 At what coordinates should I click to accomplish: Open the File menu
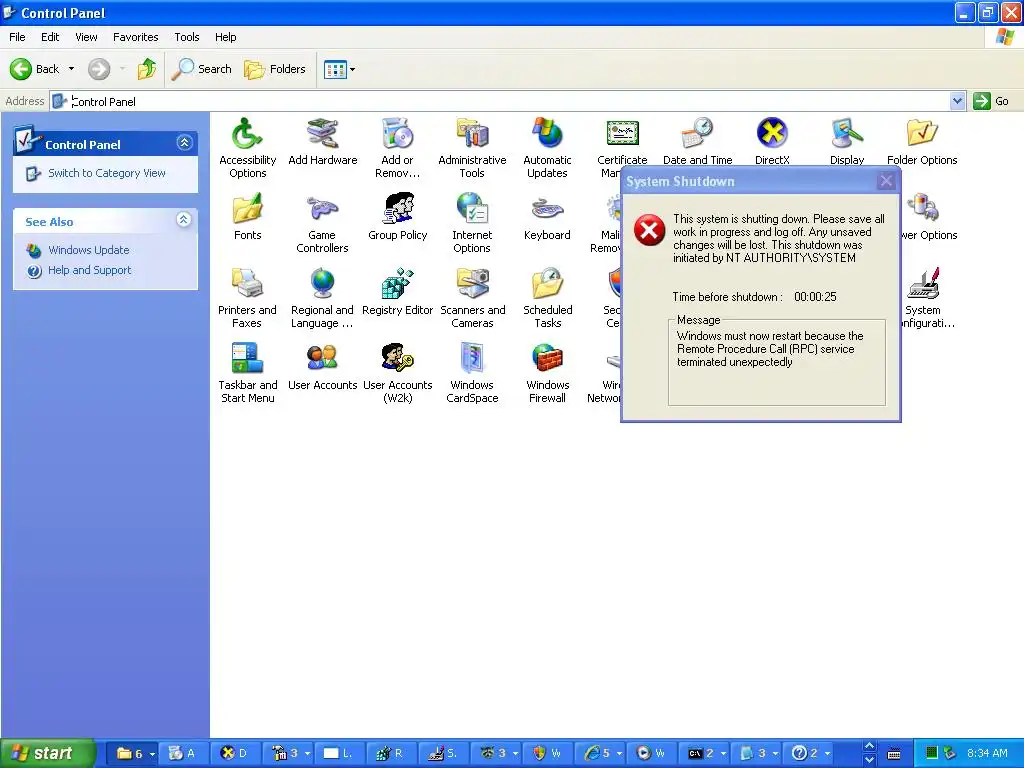pos(17,37)
